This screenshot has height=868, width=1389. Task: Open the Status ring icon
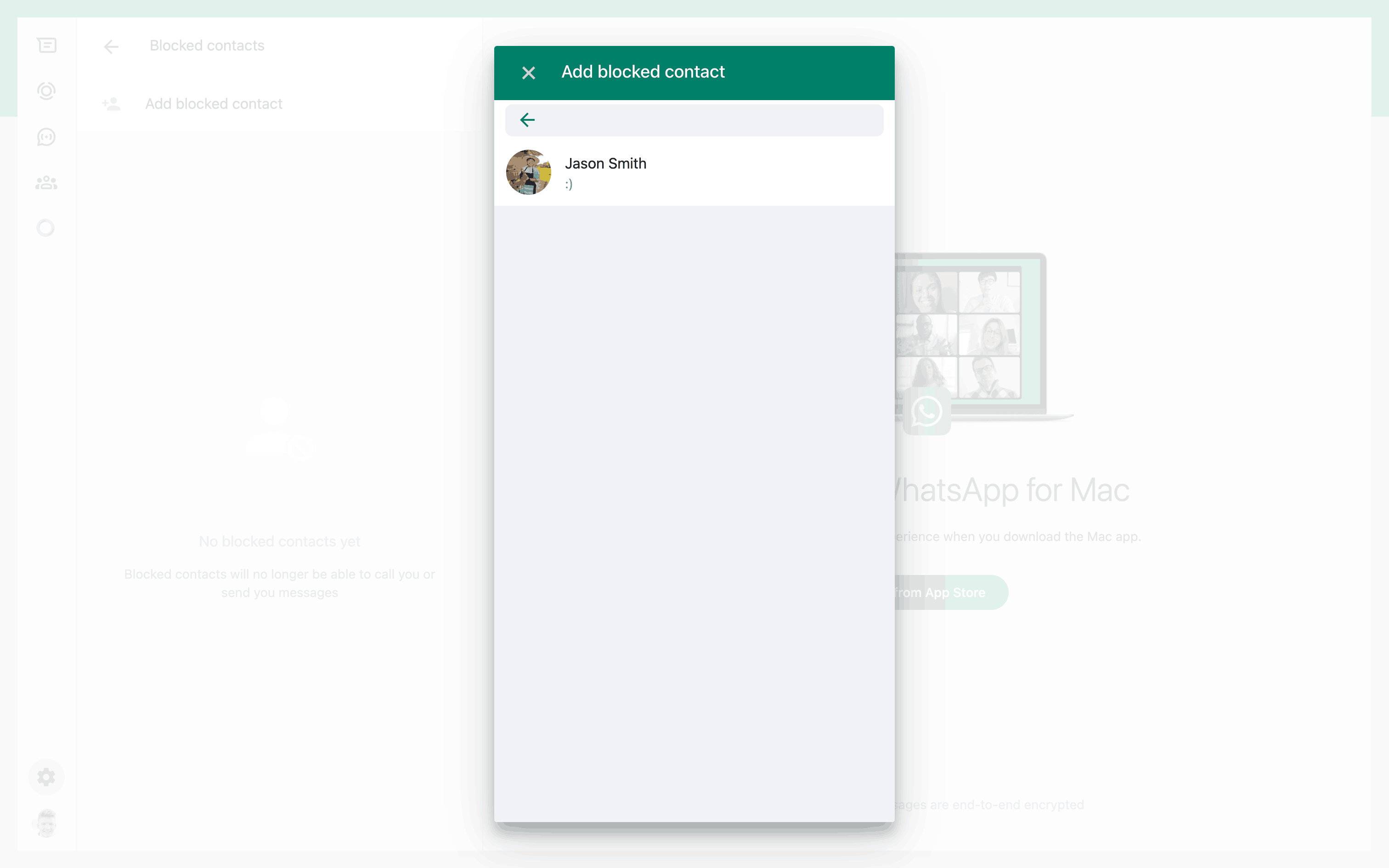click(x=46, y=91)
